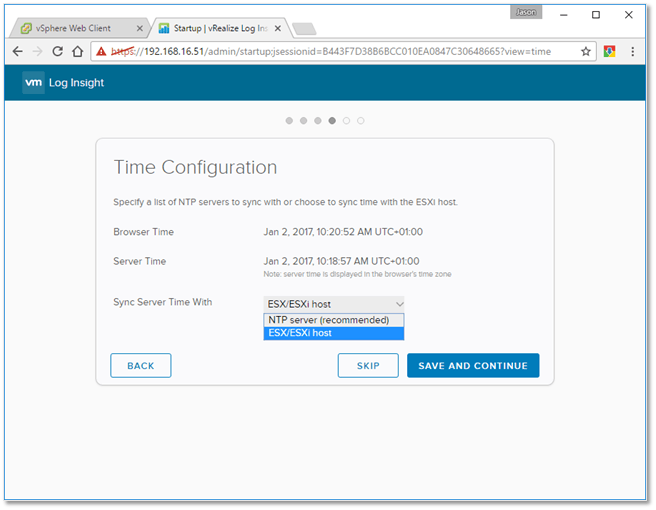Click the Browser Time value Jan 2, 2017, 10:20:52 AM
This screenshot has width=656, height=510.
point(343,232)
